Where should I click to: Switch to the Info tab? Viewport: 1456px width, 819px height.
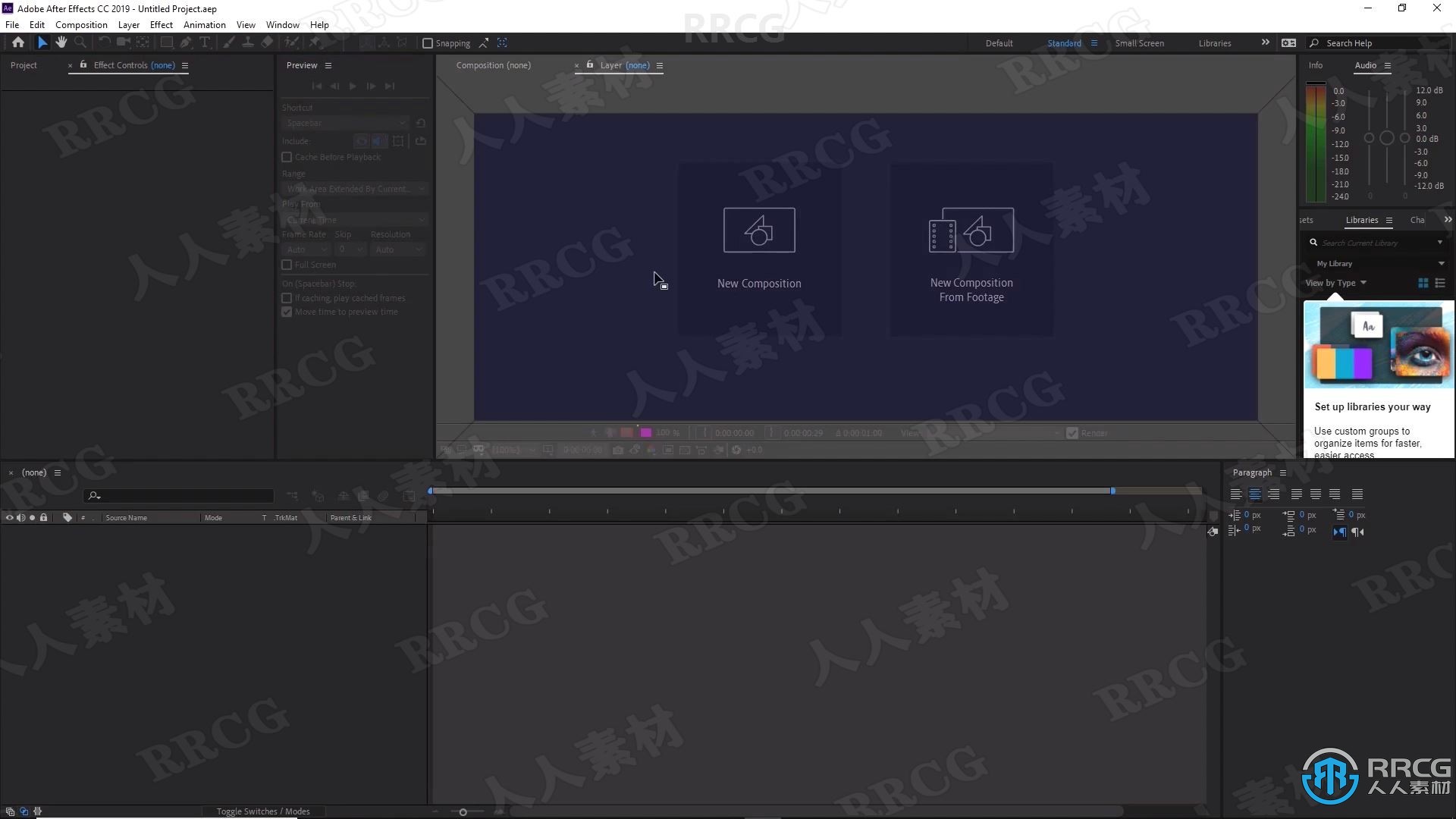click(1316, 65)
